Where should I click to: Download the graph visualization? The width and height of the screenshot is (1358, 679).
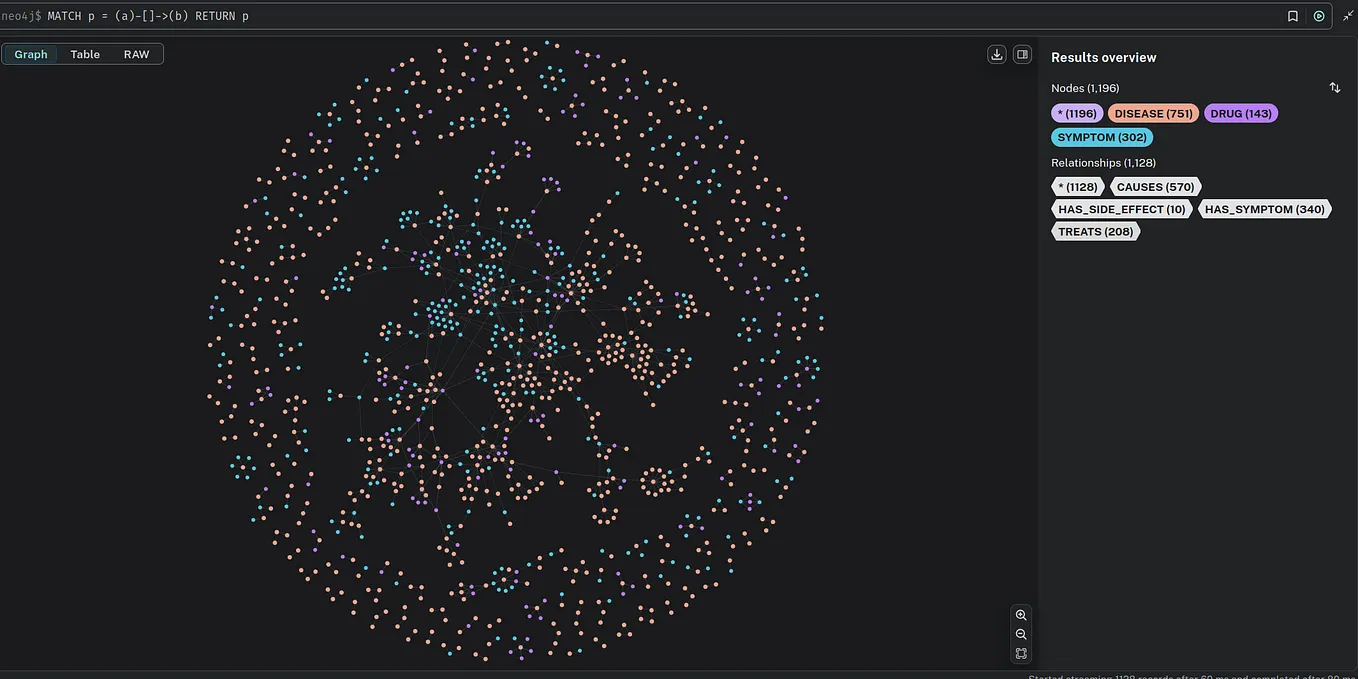996,53
